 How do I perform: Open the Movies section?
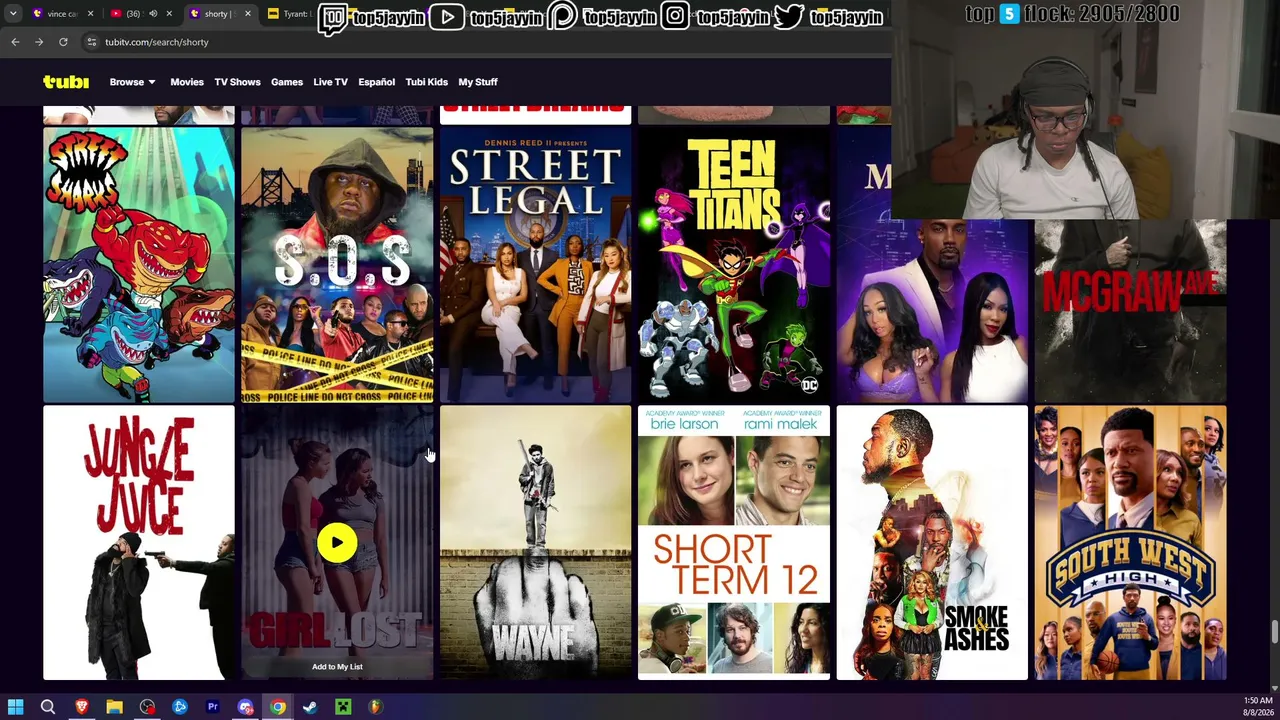(x=187, y=82)
